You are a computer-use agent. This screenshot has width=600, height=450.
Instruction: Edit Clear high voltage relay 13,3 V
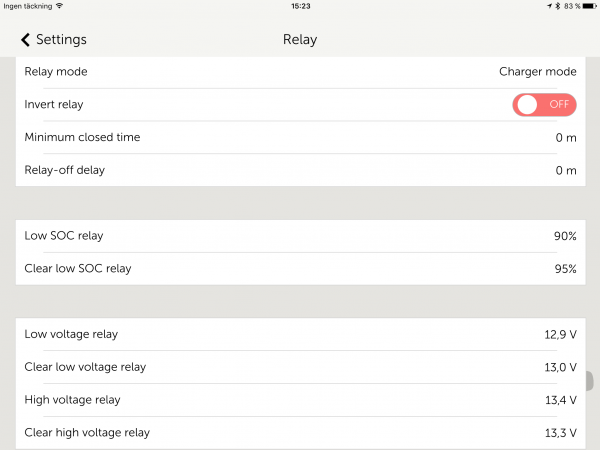coord(559,433)
